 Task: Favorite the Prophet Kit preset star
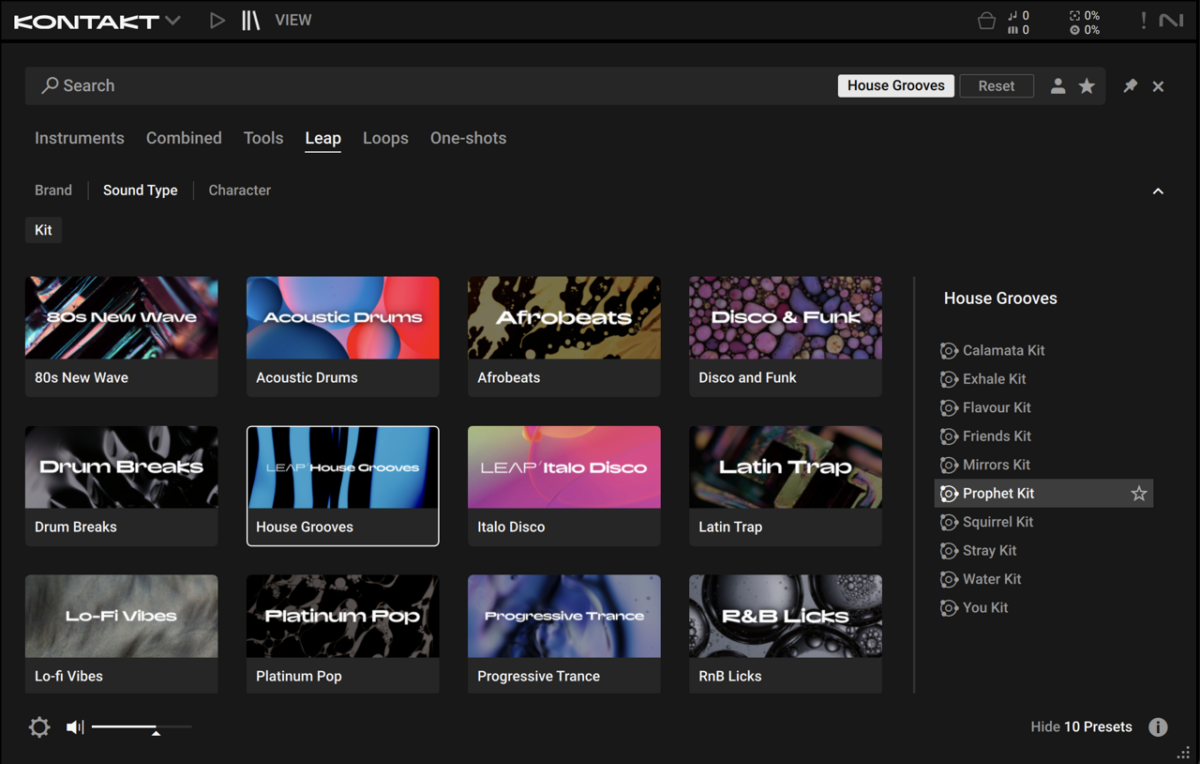pyautogui.click(x=1138, y=493)
